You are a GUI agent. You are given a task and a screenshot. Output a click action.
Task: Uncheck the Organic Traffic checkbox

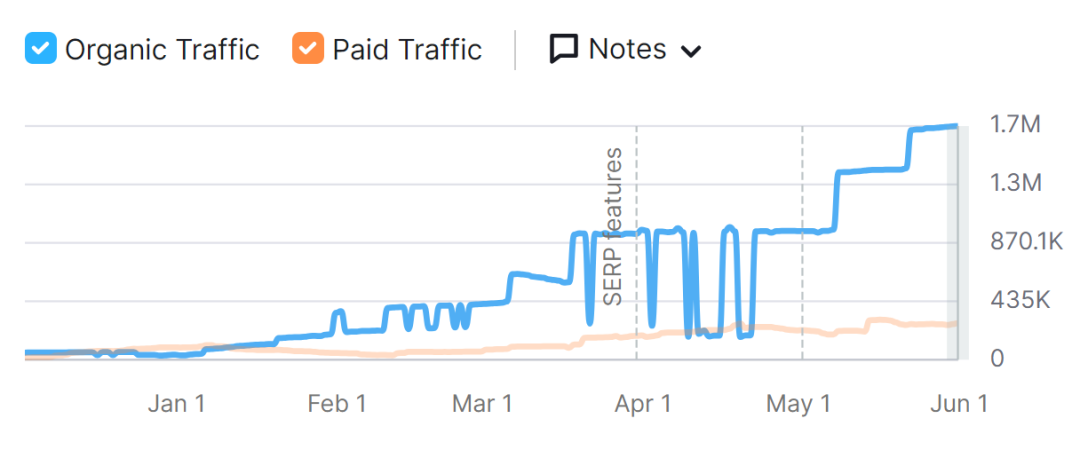coord(41,49)
